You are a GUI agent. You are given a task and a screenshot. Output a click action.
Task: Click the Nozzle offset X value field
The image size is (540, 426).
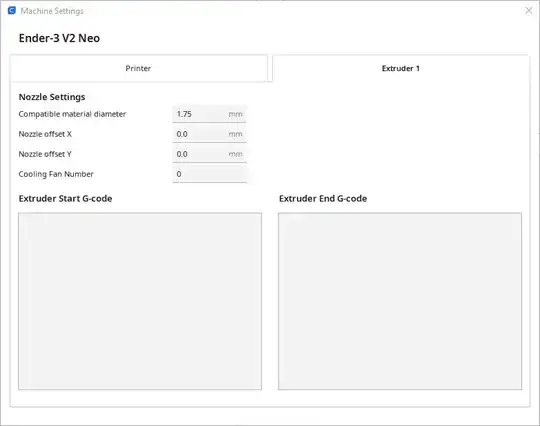coord(209,134)
